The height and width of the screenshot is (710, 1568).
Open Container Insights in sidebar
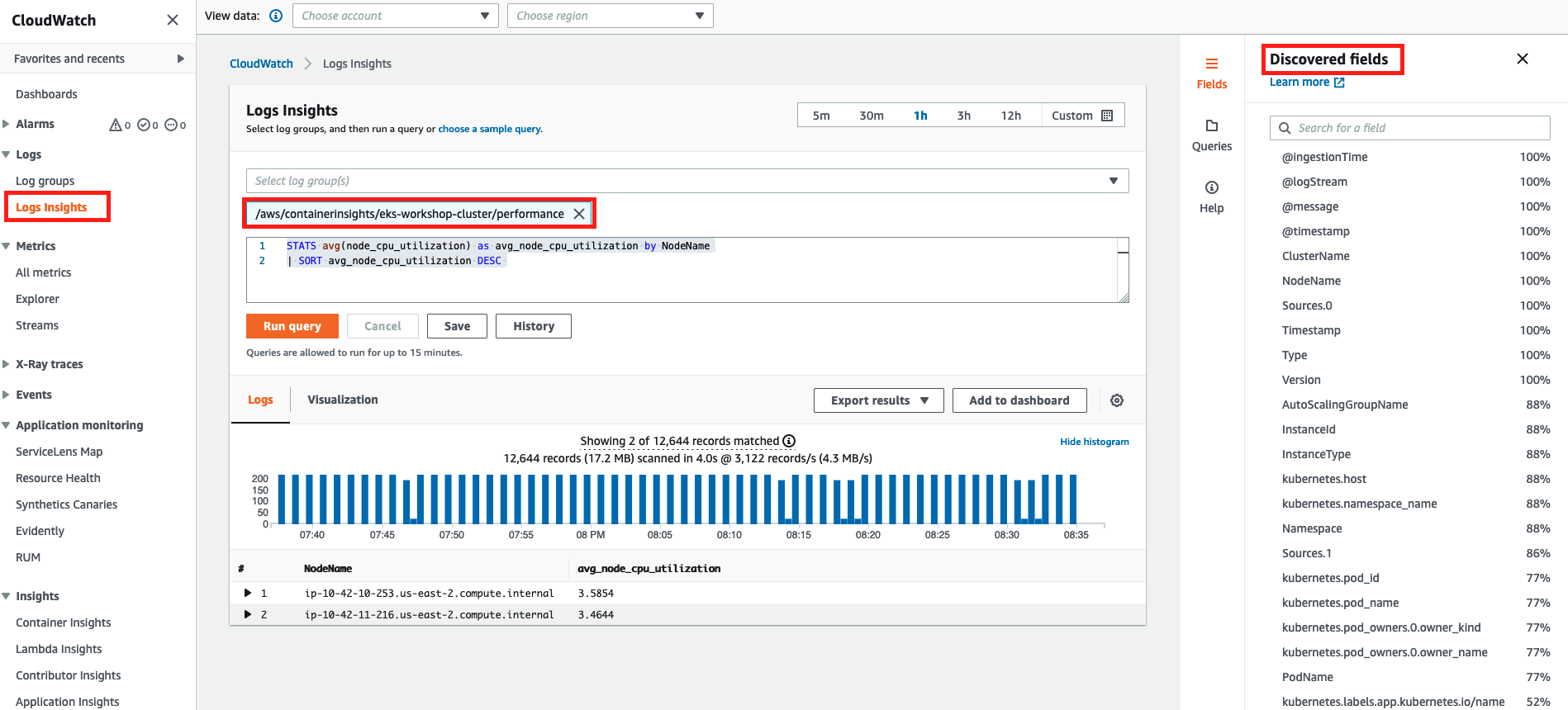[x=63, y=622]
